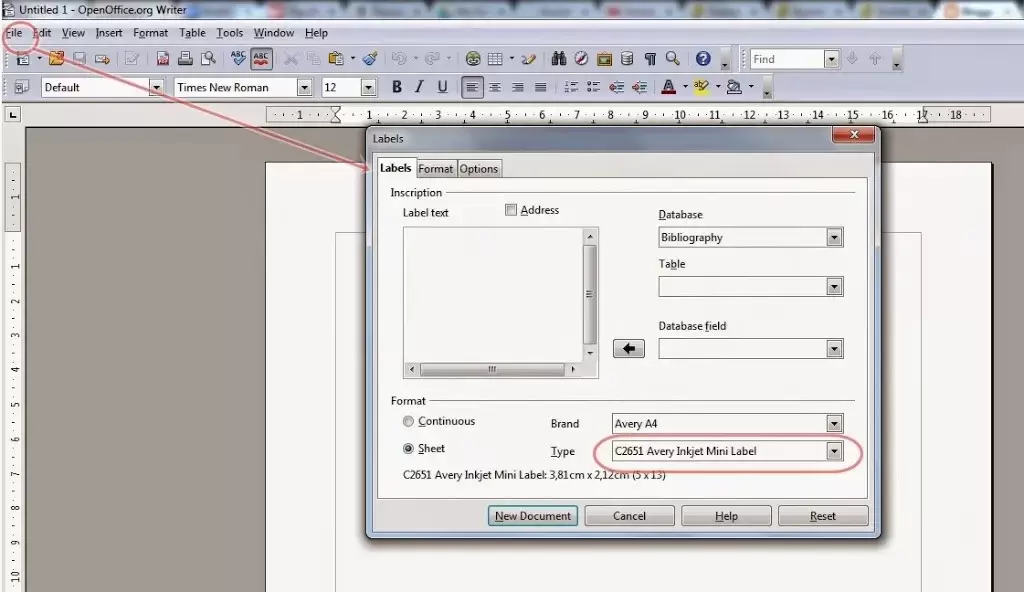The height and width of the screenshot is (592, 1024).
Task: Click the New Document button
Action: (x=532, y=516)
